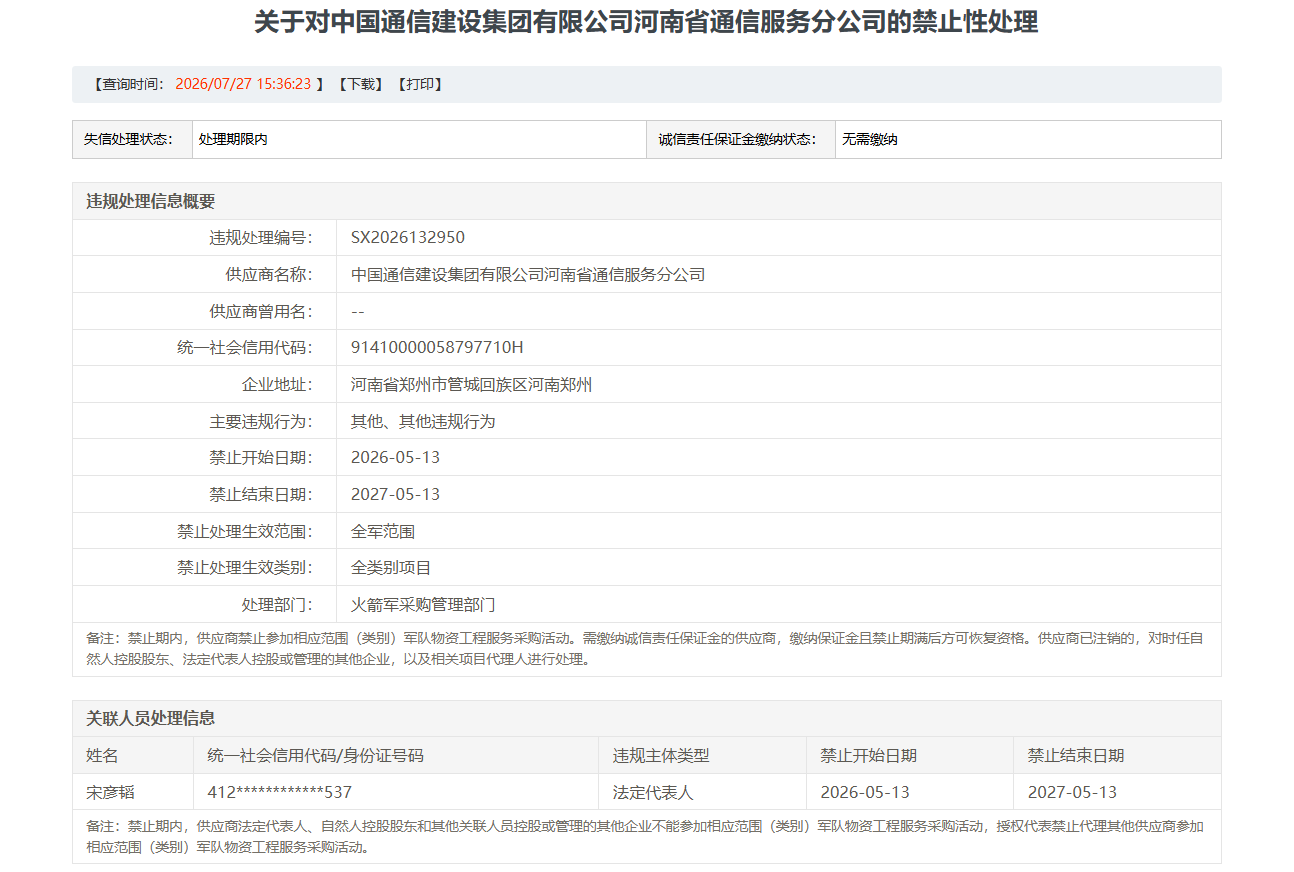This screenshot has height=872, width=1294.
Task: Select 宋彦韬 row end date 2027-05-13
Action: [1072, 792]
